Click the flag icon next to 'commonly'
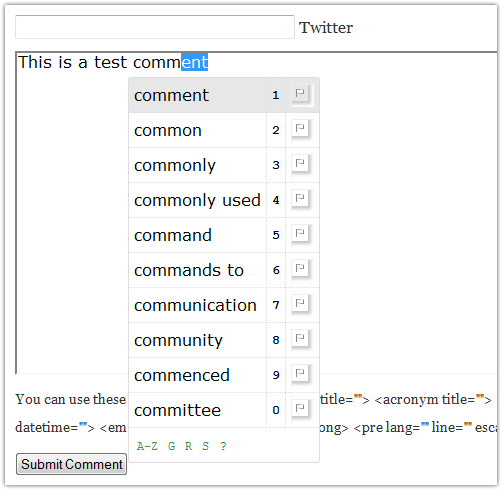The width and height of the screenshot is (500, 490). (x=300, y=164)
